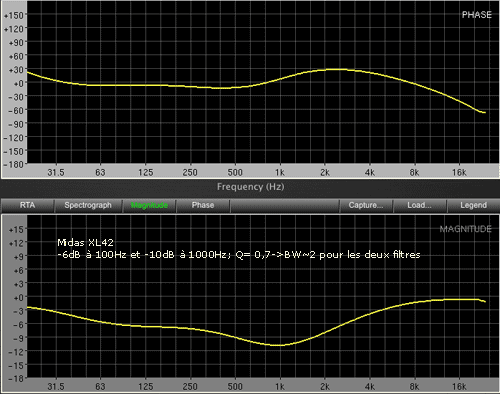Click the Load... button
This screenshot has width=500, height=394.
click(x=419, y=205)
